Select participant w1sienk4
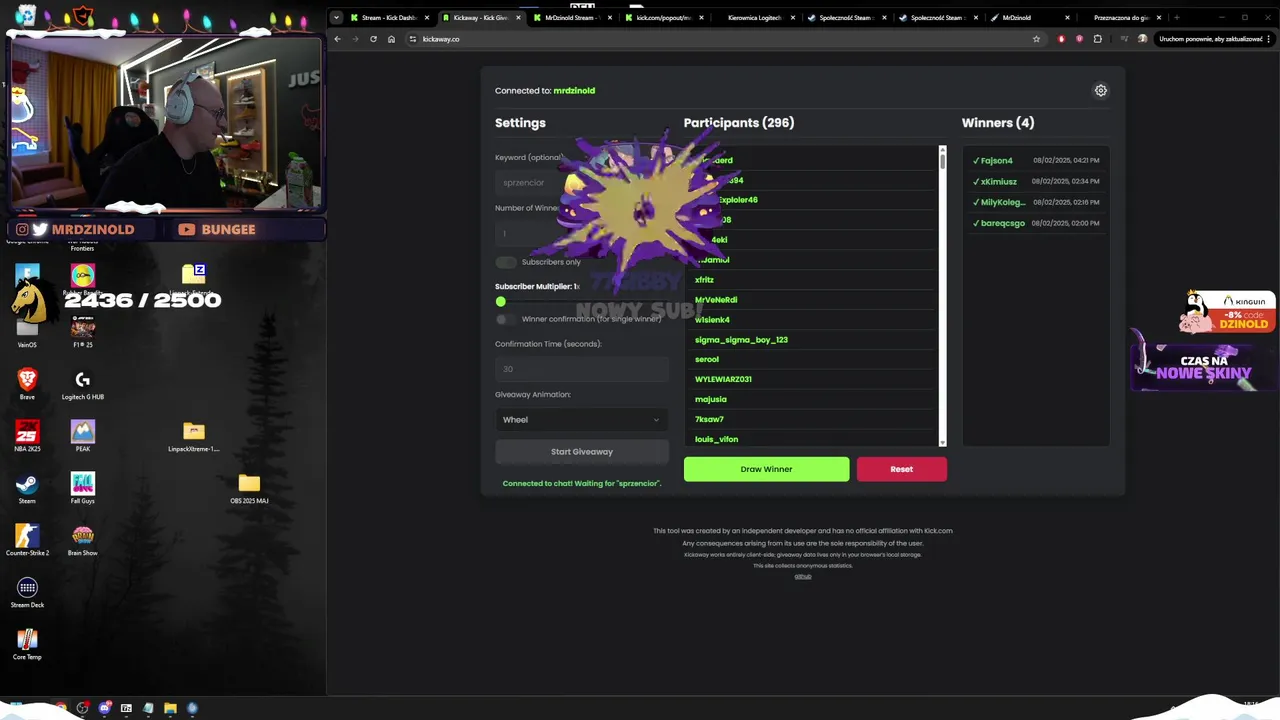The image size is (1280, 720). click(x=712, y=320)
